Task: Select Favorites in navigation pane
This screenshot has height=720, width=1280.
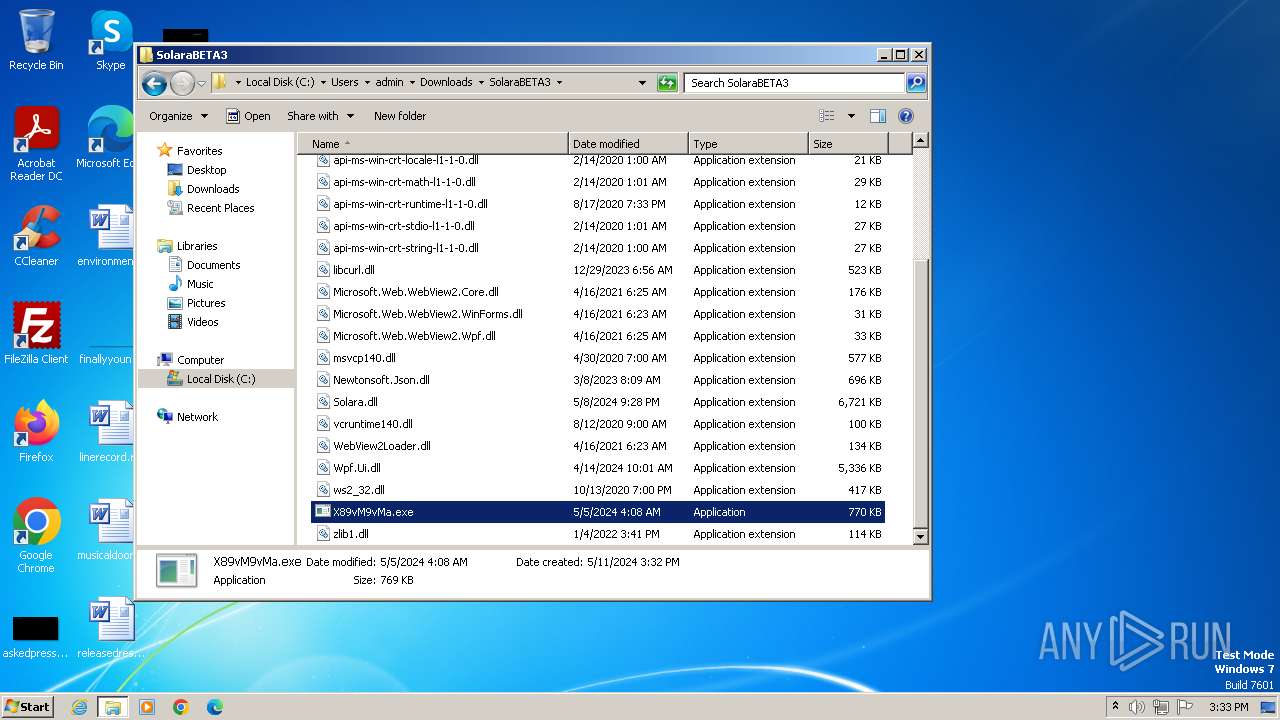Action: coord(199,151)
